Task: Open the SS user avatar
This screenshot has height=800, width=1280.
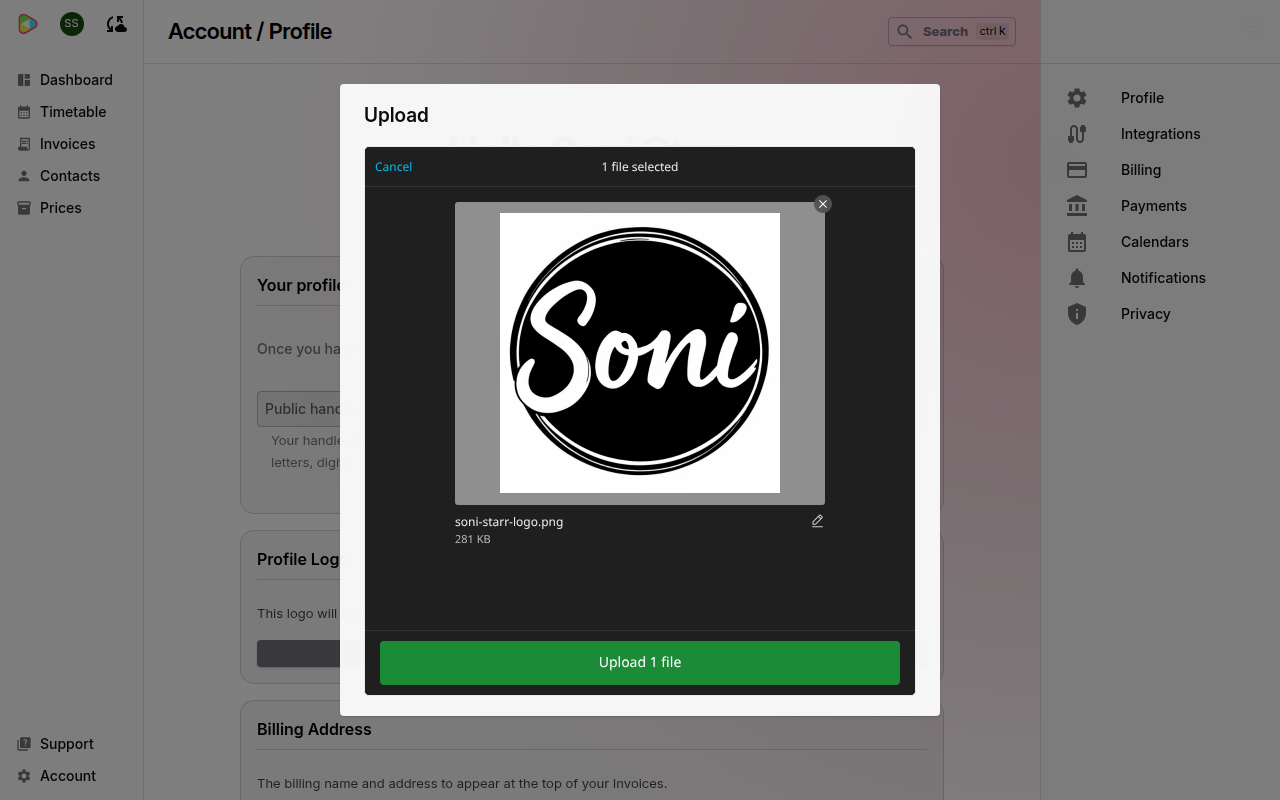Action: [x=71, y=24]
